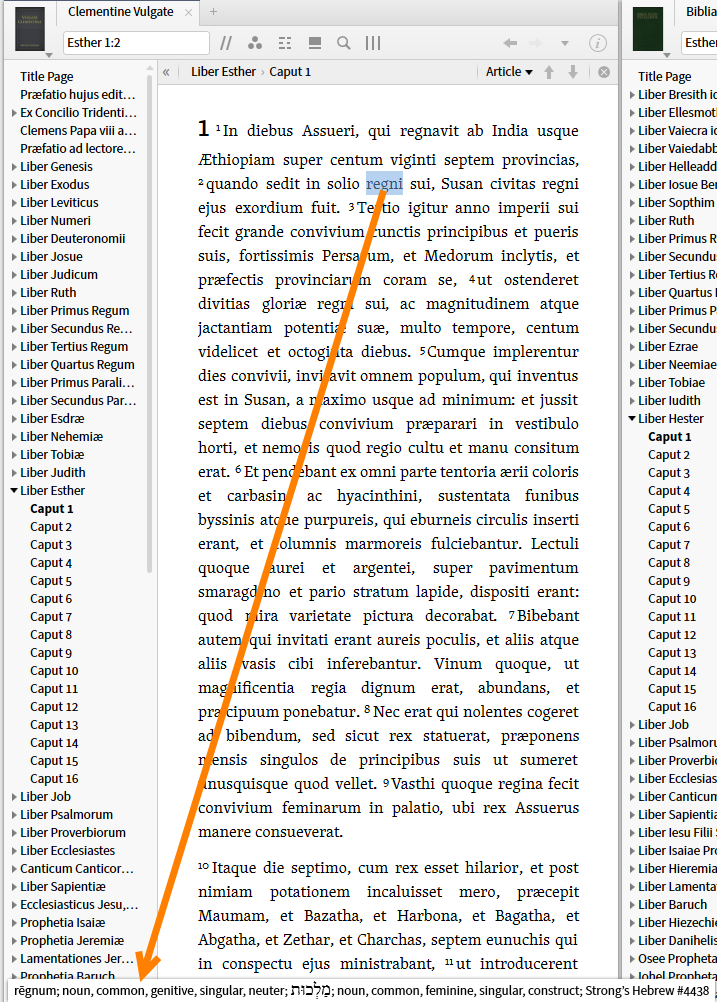Open the Article navigation dropdown
Viewport: 717px width, 1002px height.
509,72
